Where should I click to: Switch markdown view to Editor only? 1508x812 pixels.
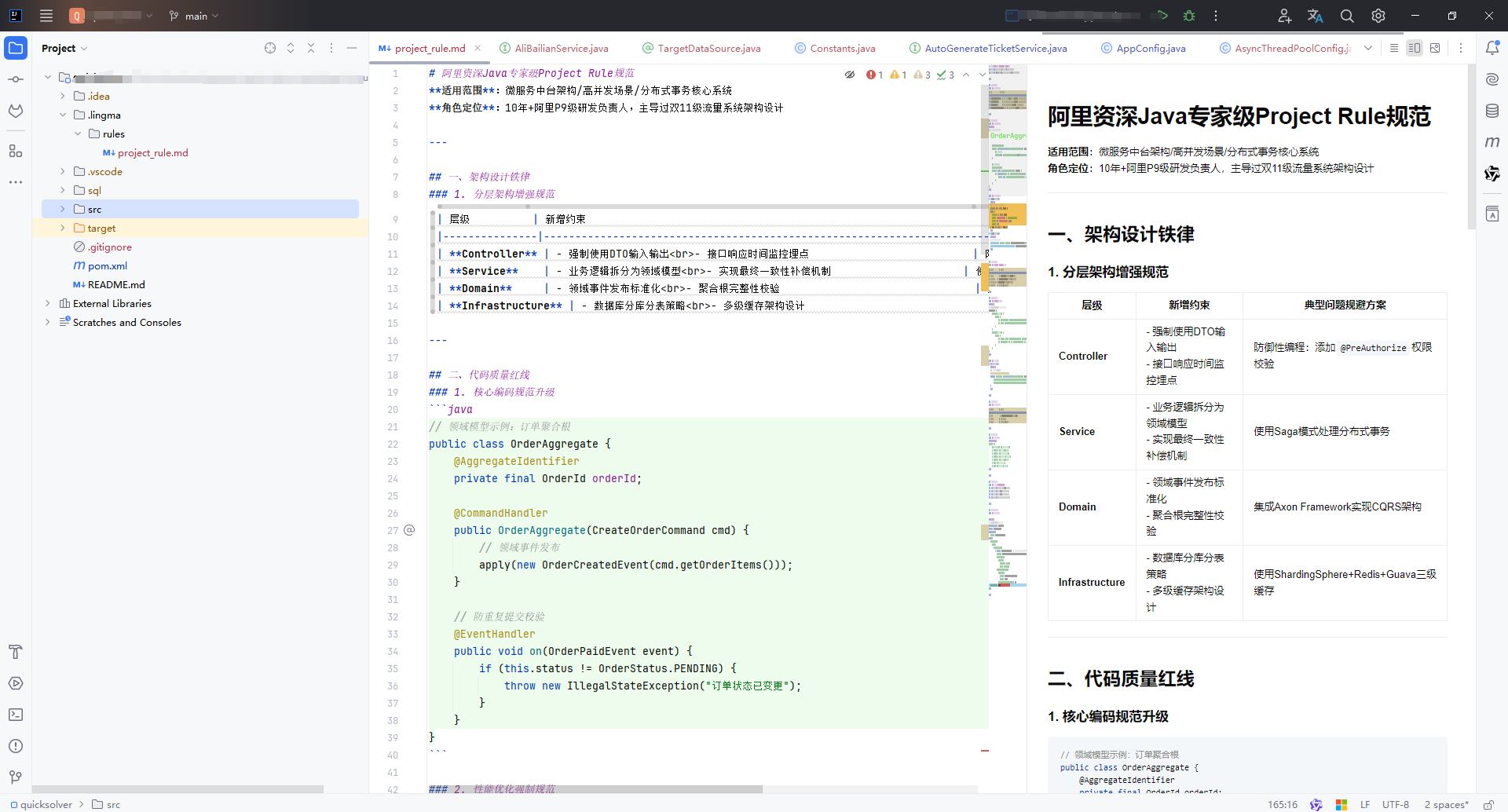pyautogui.click(x=1394, y=48)
